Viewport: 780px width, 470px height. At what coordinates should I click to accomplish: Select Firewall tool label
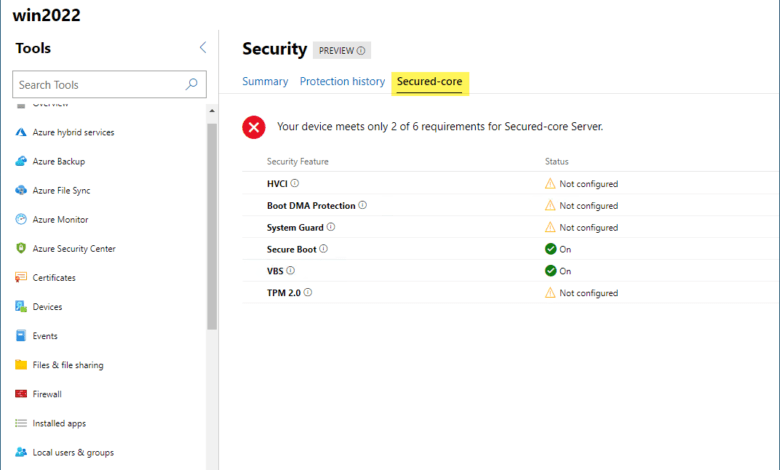pos(47,394)
